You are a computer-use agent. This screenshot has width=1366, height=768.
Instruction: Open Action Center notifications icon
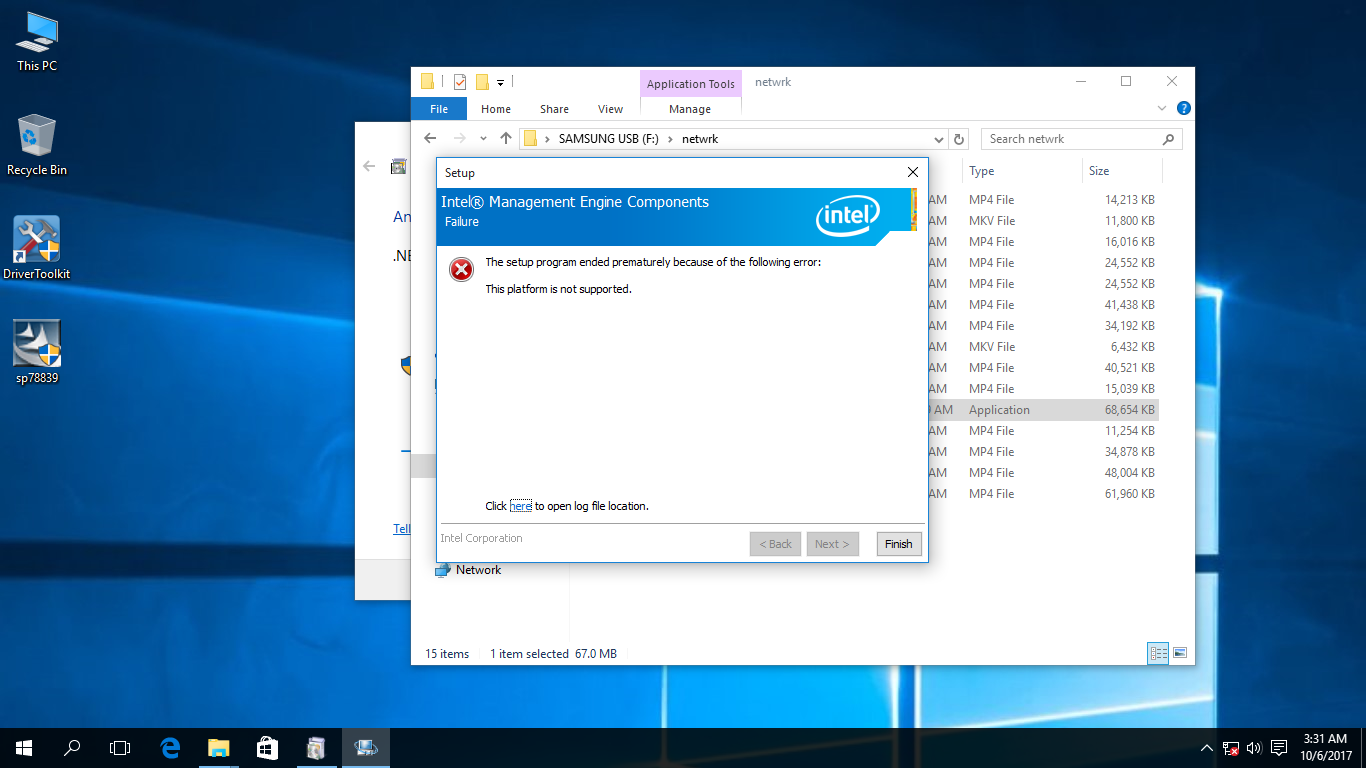(1278, 748)
